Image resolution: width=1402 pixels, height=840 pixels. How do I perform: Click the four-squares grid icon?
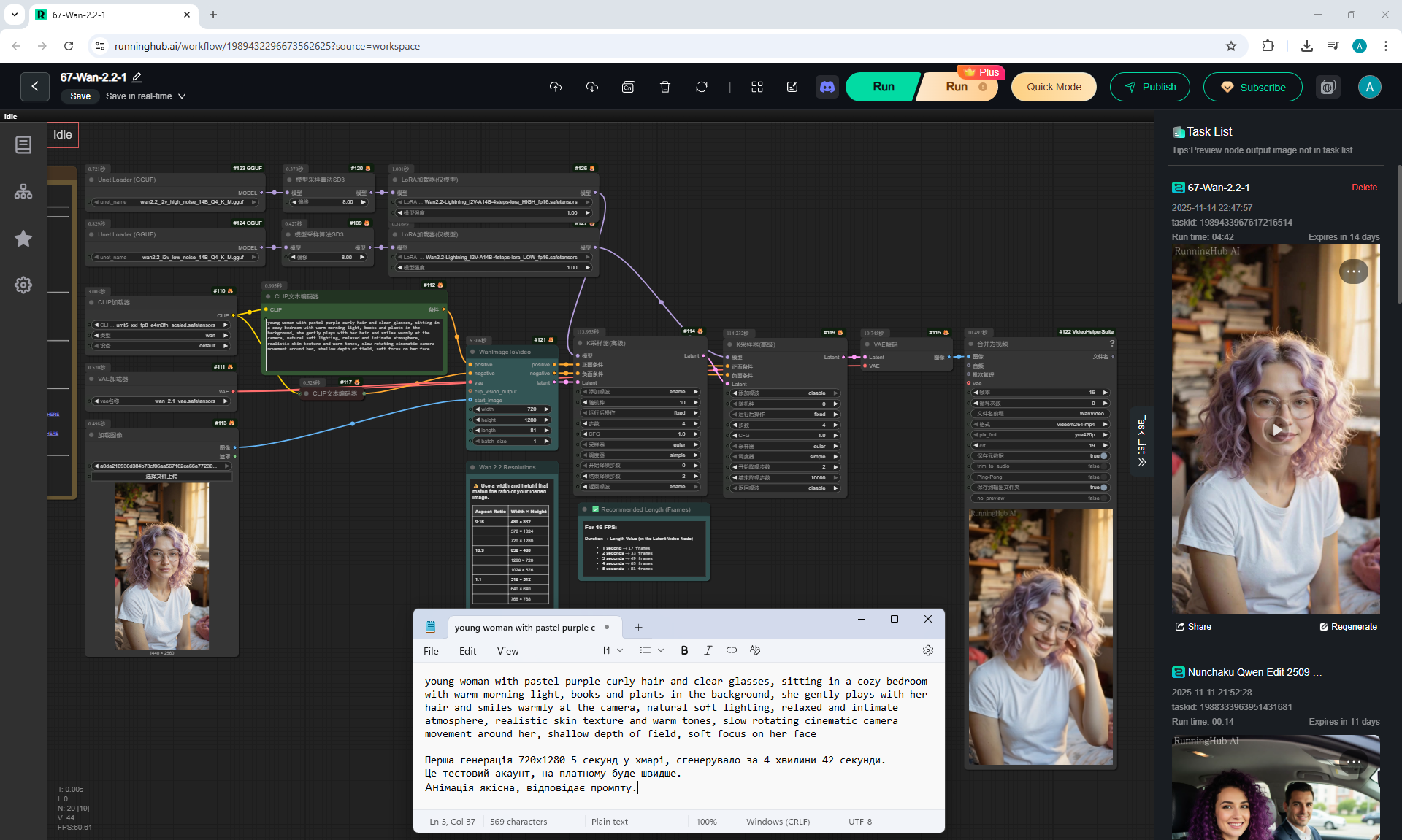[x=757, y=87]
